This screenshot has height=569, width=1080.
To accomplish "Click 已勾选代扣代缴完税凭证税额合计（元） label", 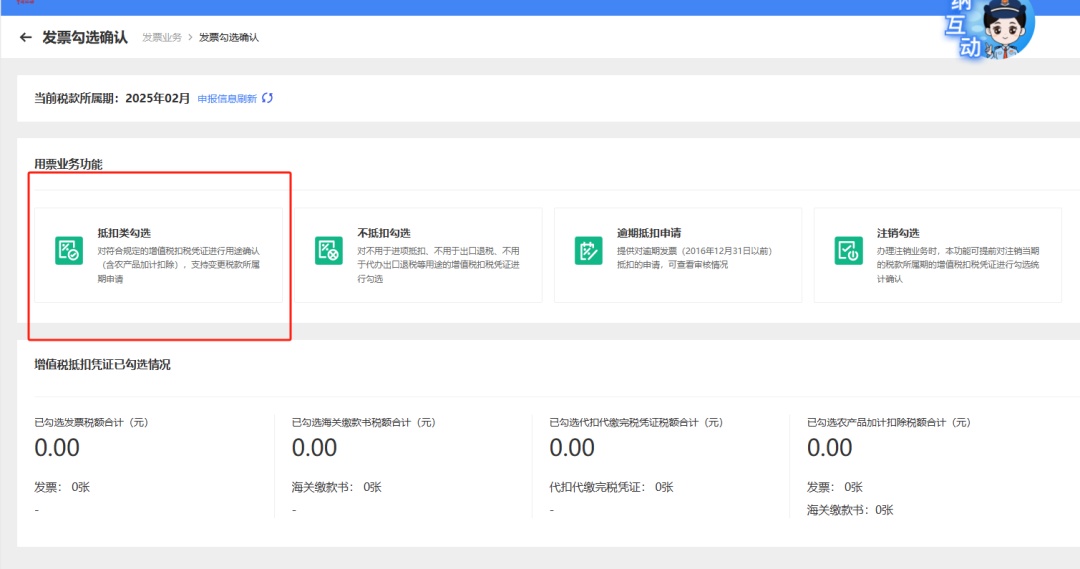I will (x=636, y=422).
